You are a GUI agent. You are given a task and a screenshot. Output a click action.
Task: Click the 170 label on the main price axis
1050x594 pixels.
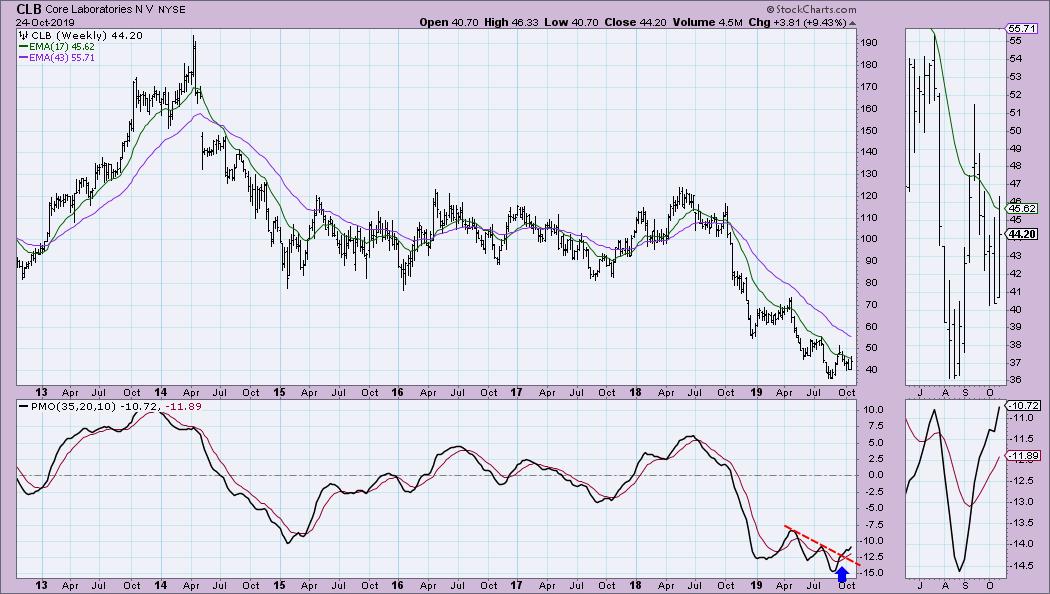tap(869, 87)
